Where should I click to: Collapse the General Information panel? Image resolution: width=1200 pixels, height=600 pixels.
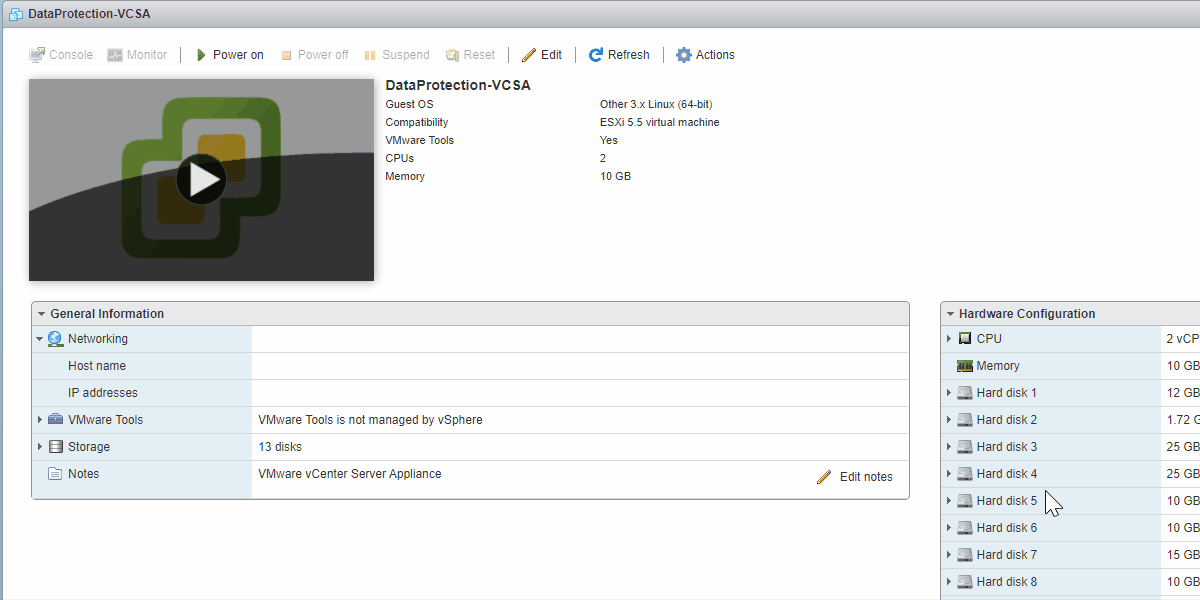(41, 314)
